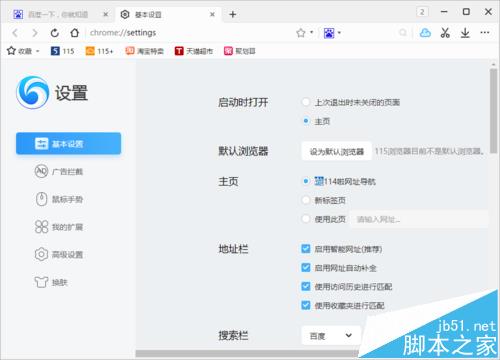Select 114啦网址导航 as homepage

(306, 181)
